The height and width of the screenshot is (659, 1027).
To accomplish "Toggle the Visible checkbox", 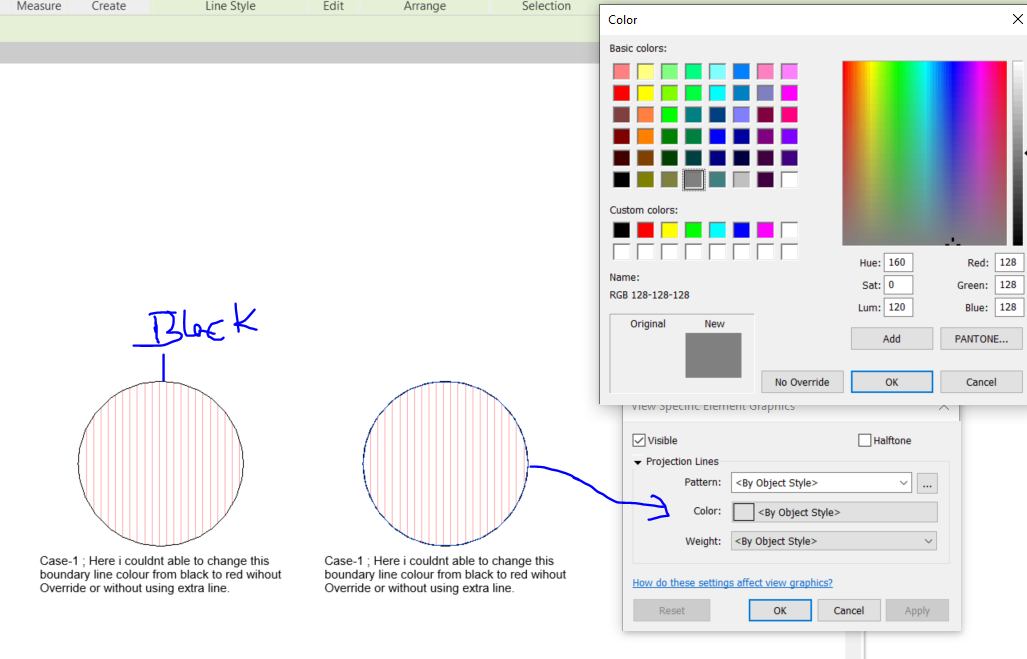I will coord(638,440).
